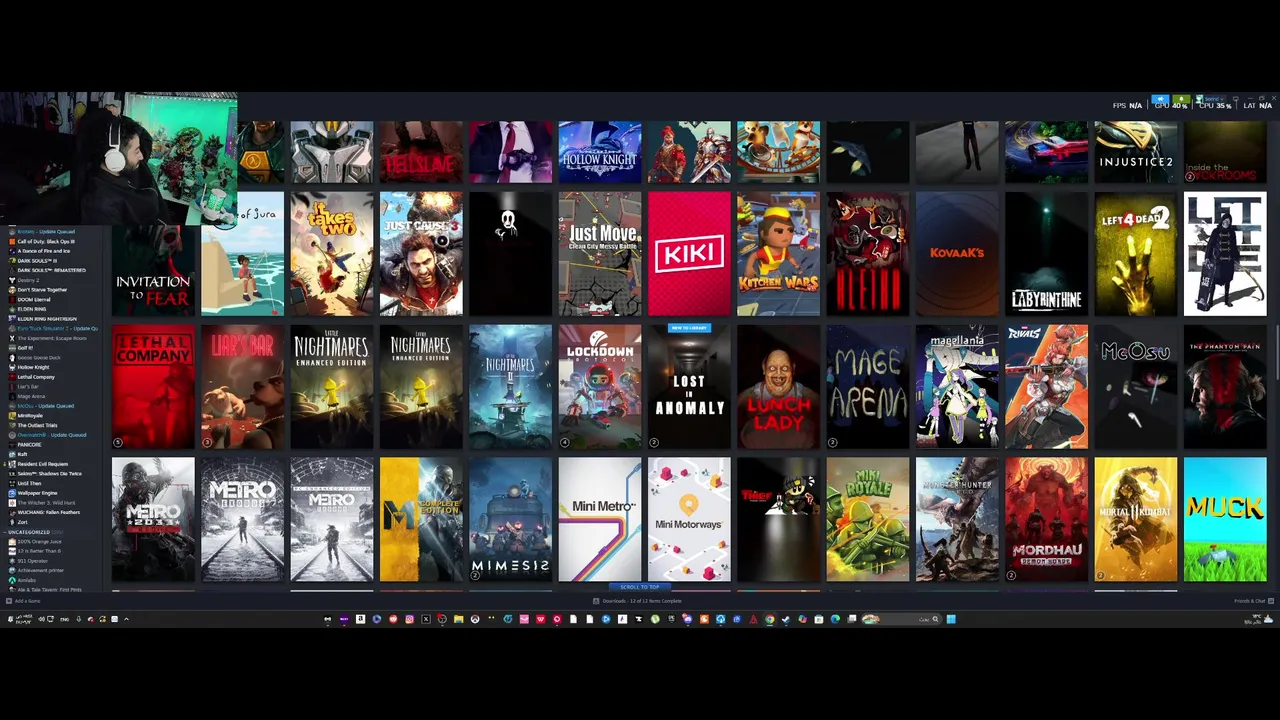
Task: Open The Witcher 3: Wild Hunt sidebar entry
Action: (x=46, y=503)
